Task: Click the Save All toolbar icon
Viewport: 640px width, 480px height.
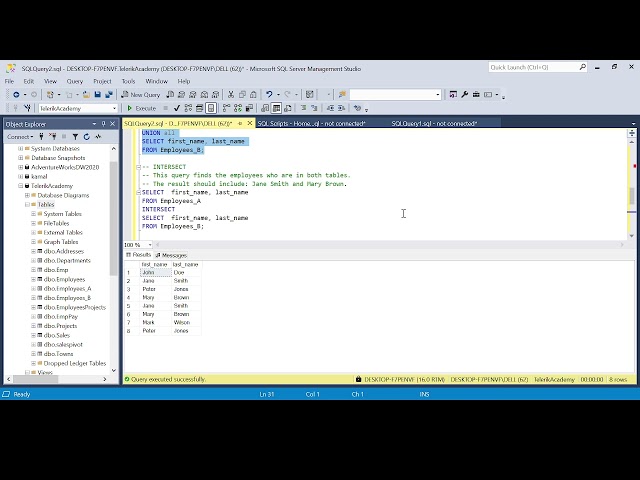Action: (109, 95)
